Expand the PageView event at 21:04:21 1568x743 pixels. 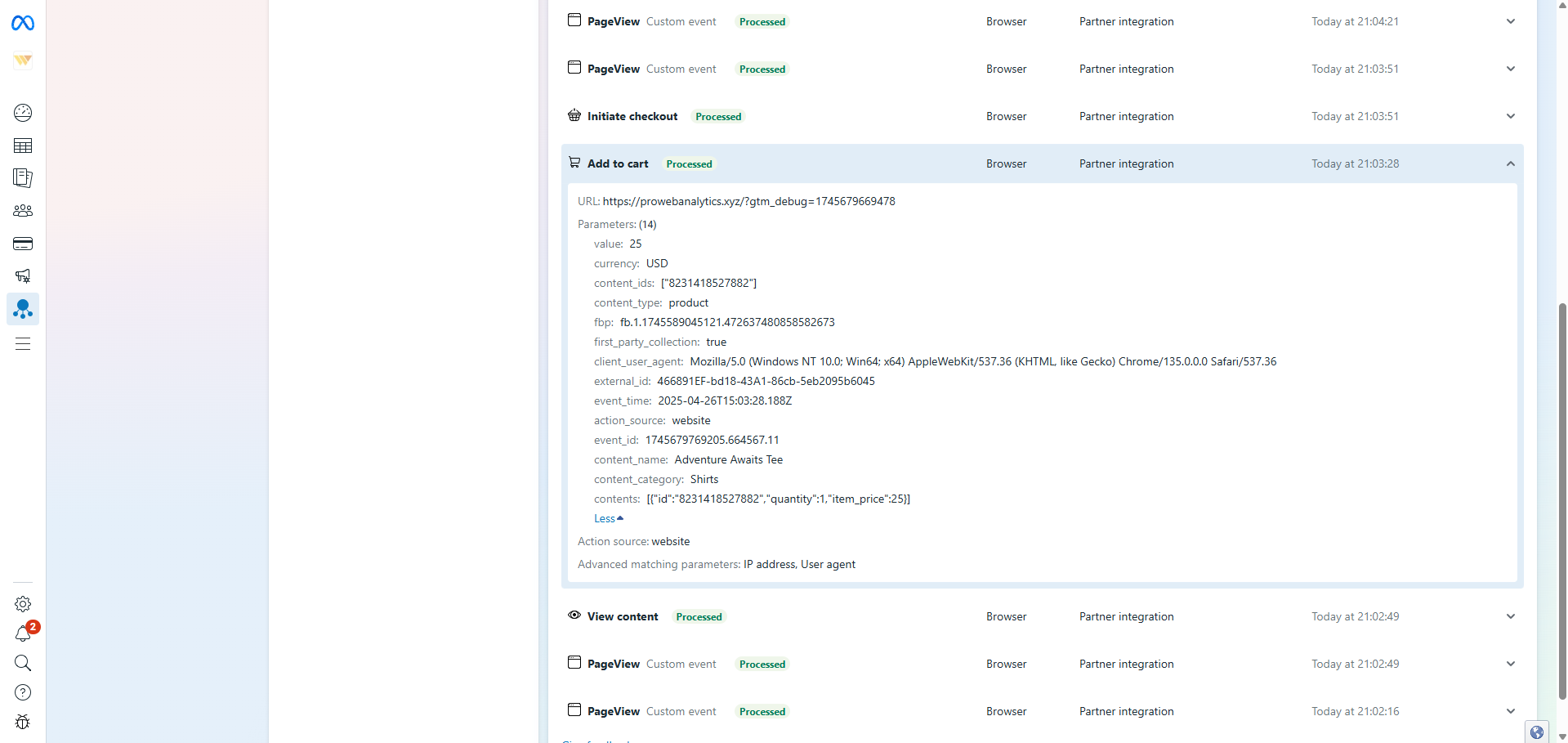point(1510,22)
